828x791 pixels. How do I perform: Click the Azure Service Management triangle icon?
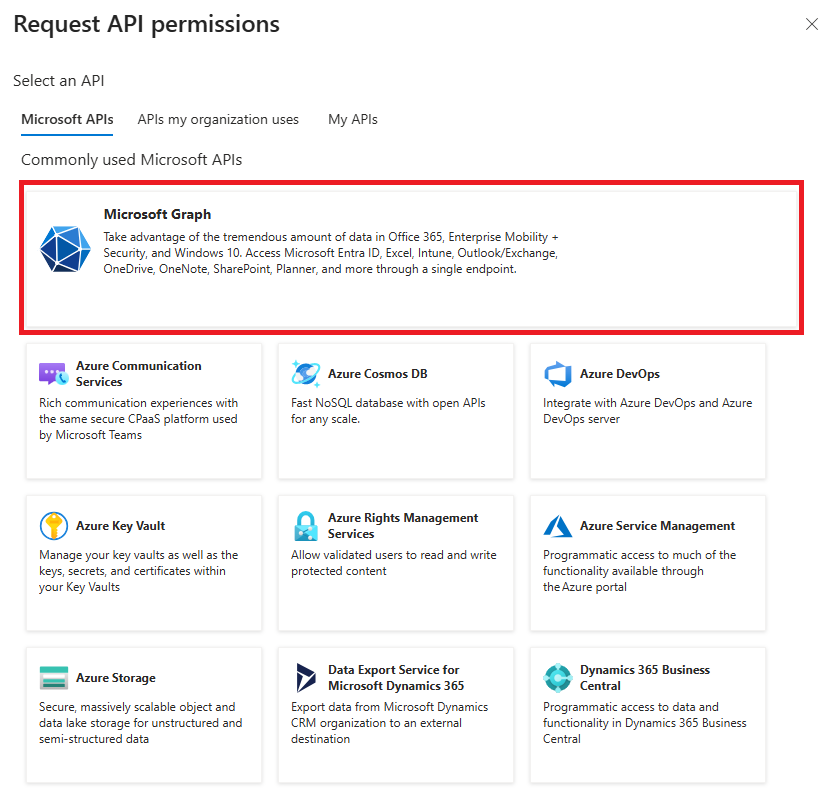(x=557, y=526)
